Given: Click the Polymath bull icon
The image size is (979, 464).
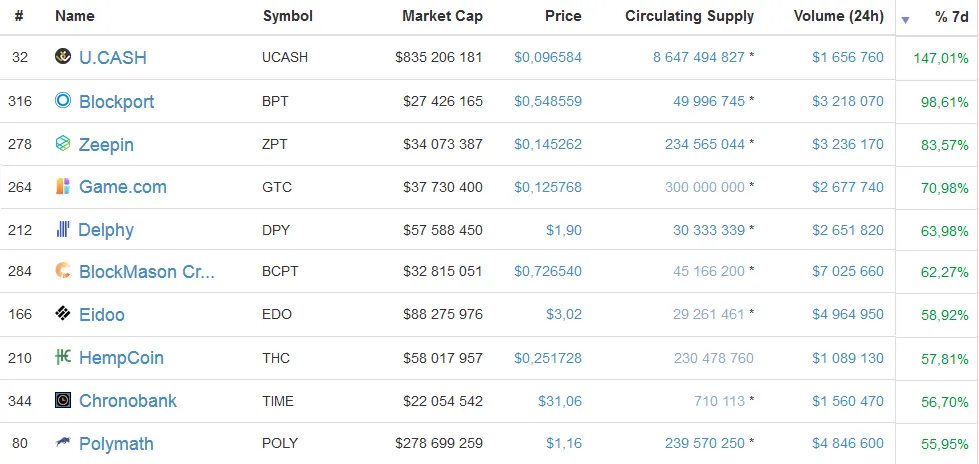Looking at the screenshot, I should tap(63, 442).
